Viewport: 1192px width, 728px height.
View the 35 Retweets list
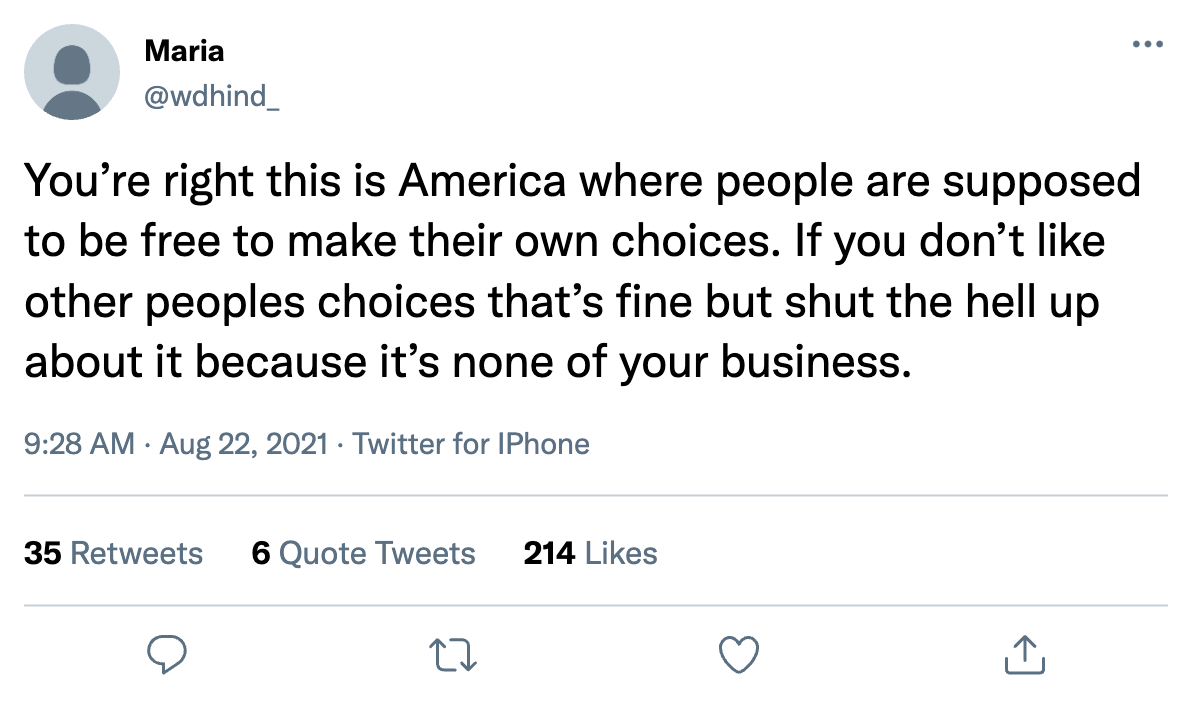coord(113,553)
